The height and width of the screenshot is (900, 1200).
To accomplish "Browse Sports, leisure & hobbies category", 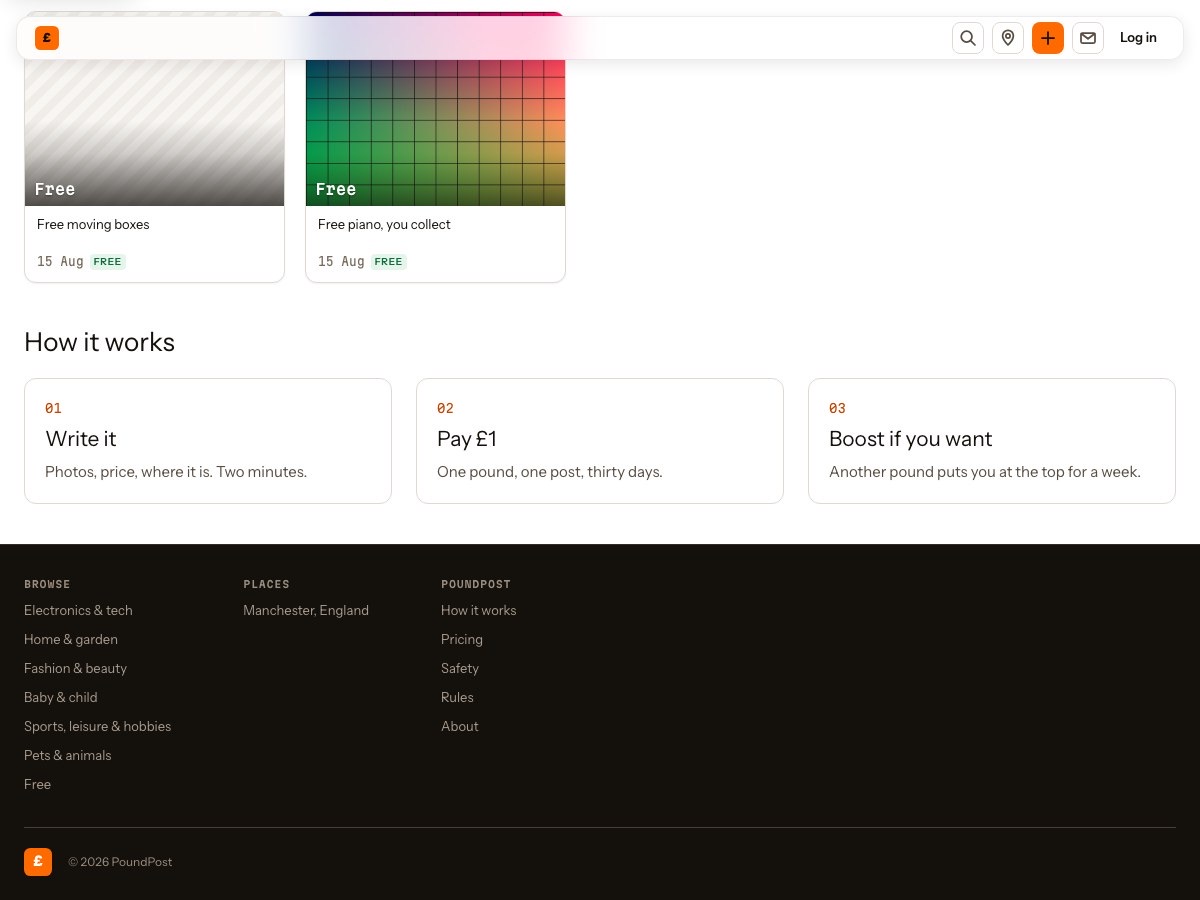I will [97, 726].
